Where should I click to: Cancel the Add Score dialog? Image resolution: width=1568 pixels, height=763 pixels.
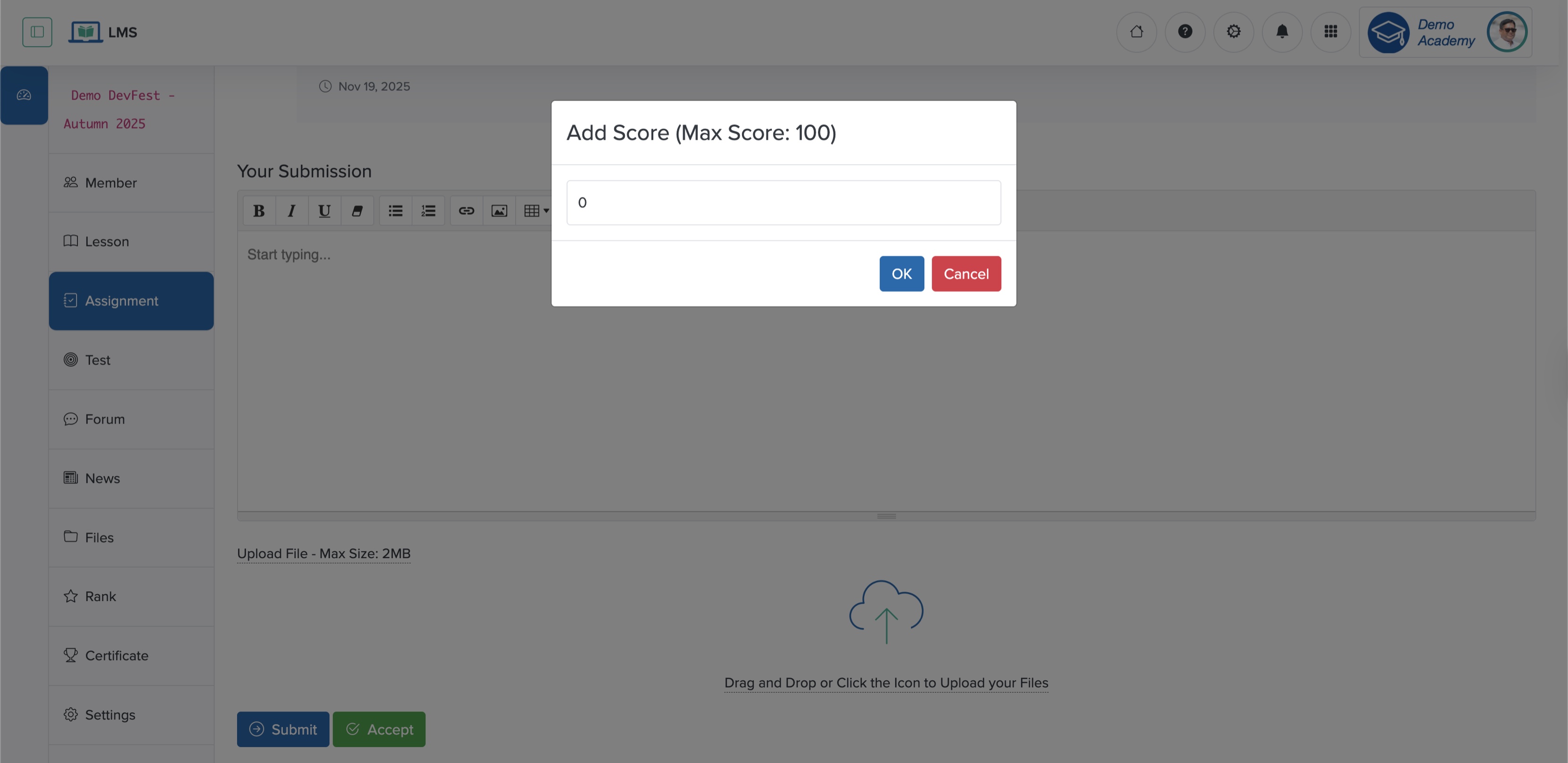point(966,273)
